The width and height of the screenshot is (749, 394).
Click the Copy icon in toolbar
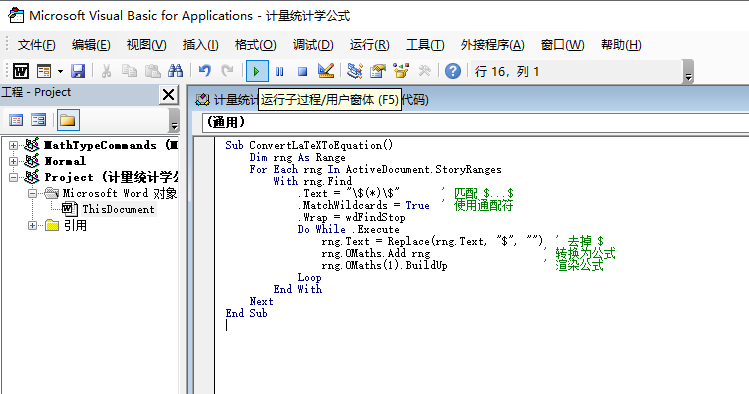point(129,72)
